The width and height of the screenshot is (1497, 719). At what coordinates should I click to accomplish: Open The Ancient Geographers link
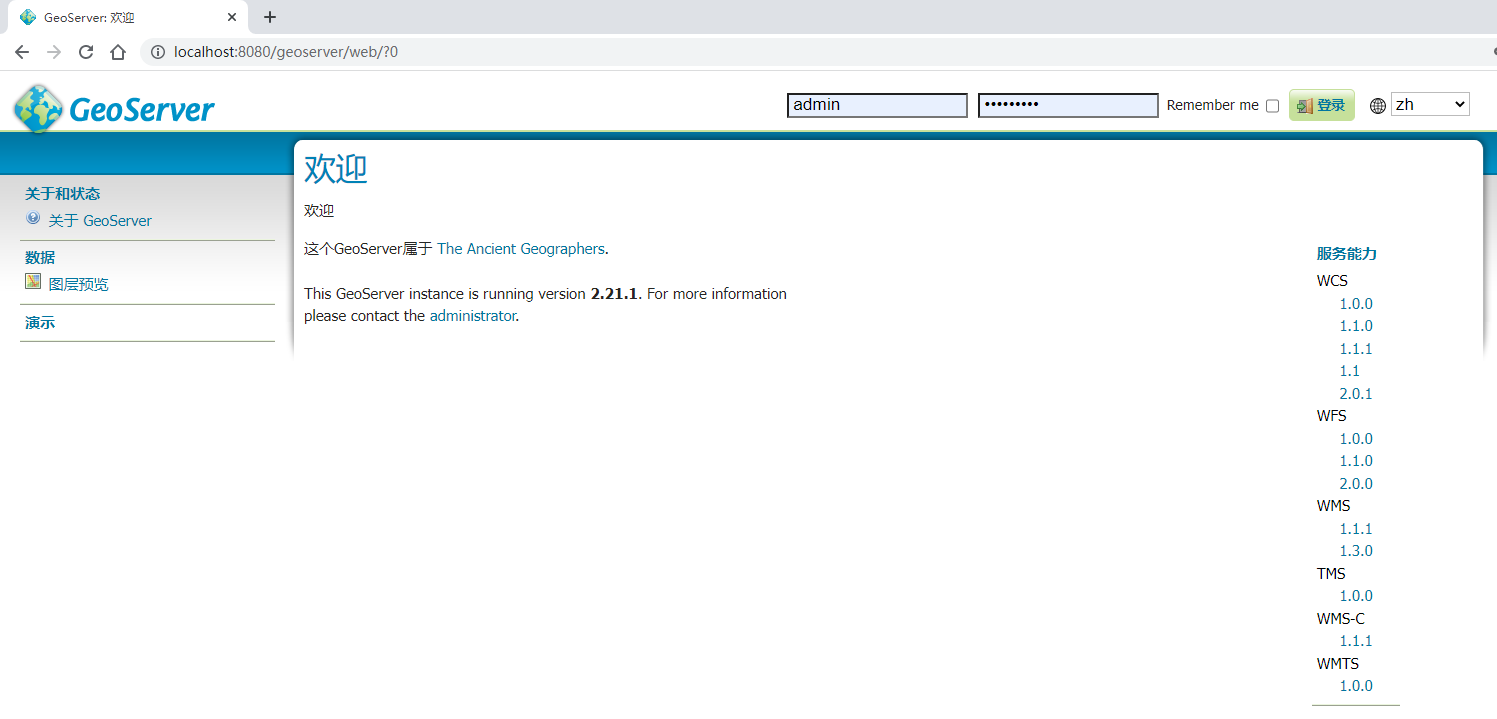click(521, 249)
